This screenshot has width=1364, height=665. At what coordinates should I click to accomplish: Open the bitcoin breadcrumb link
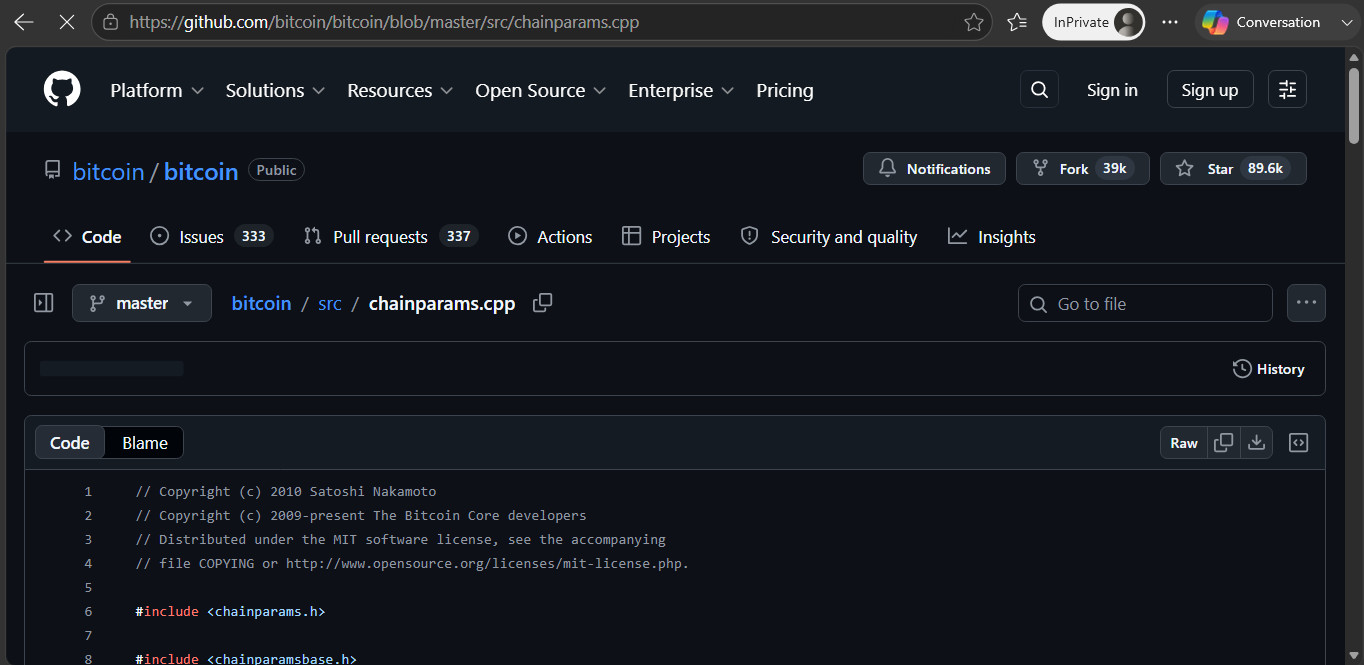pos(261,303)
